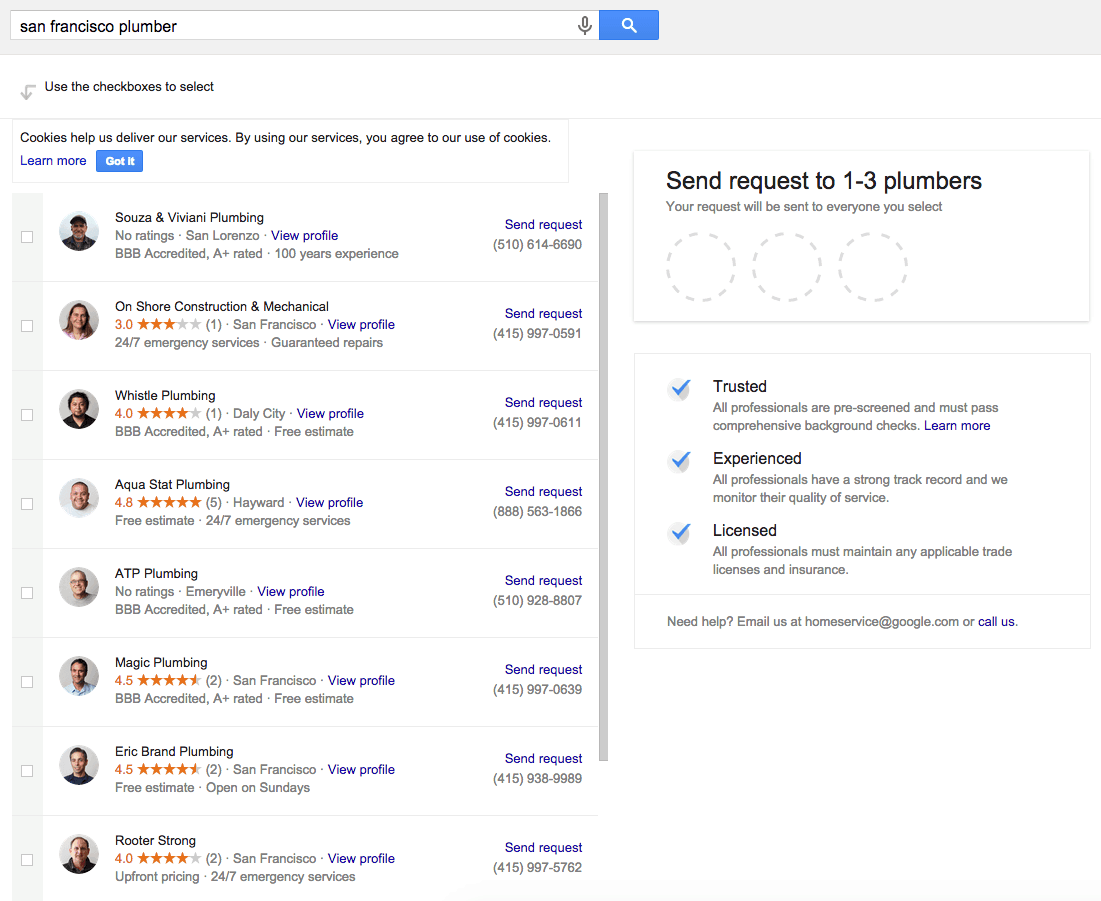1101x901 pixels.
Task: Click the checkmark icon next to Licensed
Action: 681,533
